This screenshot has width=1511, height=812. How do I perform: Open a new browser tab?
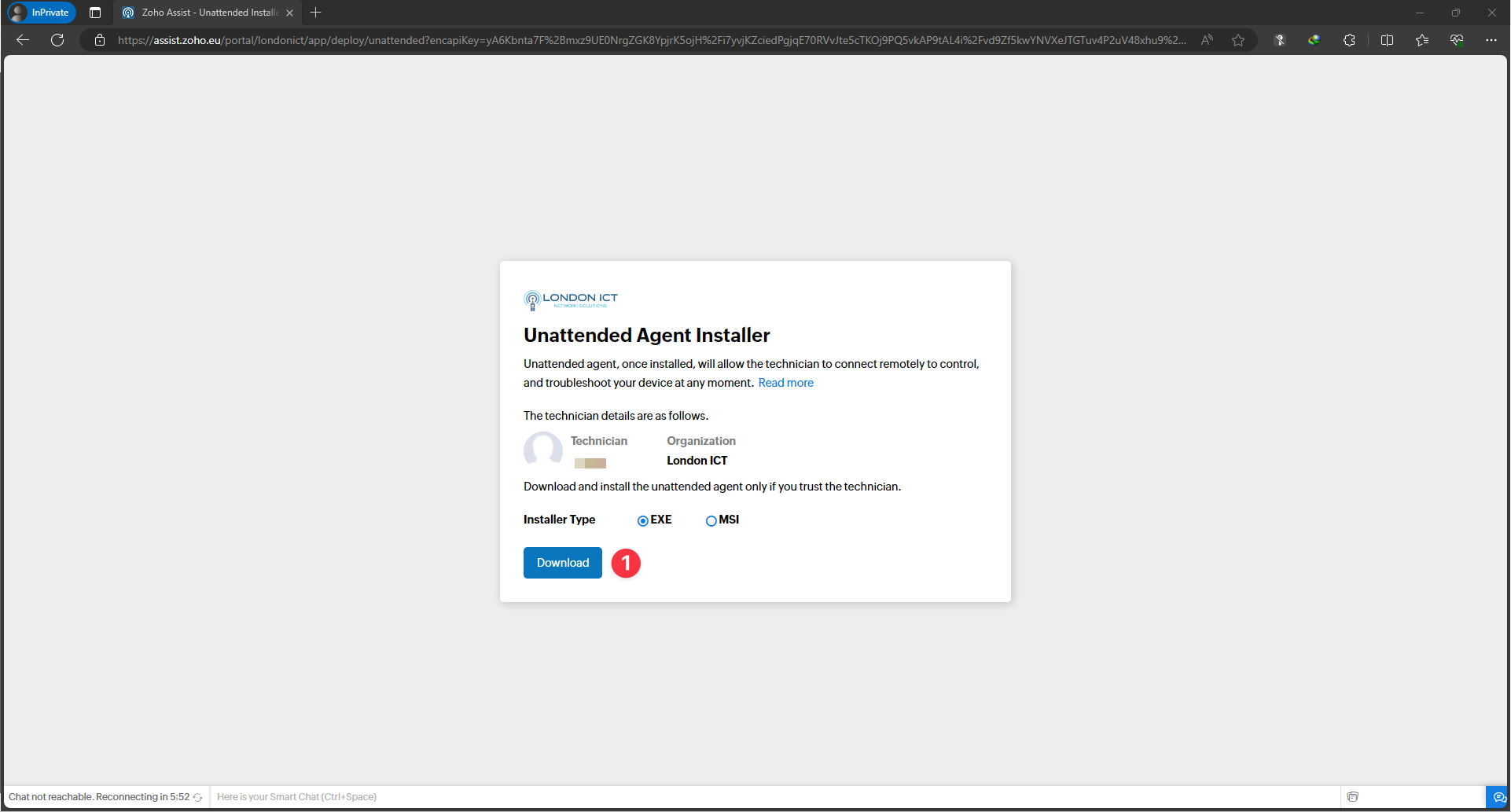316,13
